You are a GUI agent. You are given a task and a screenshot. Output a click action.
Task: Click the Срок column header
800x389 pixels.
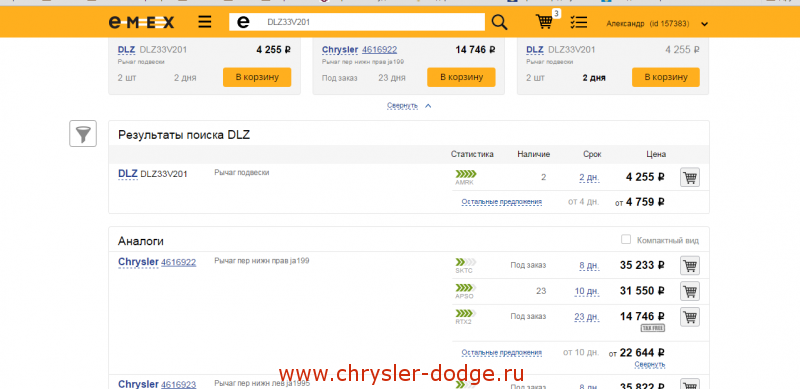pos(593,154)
